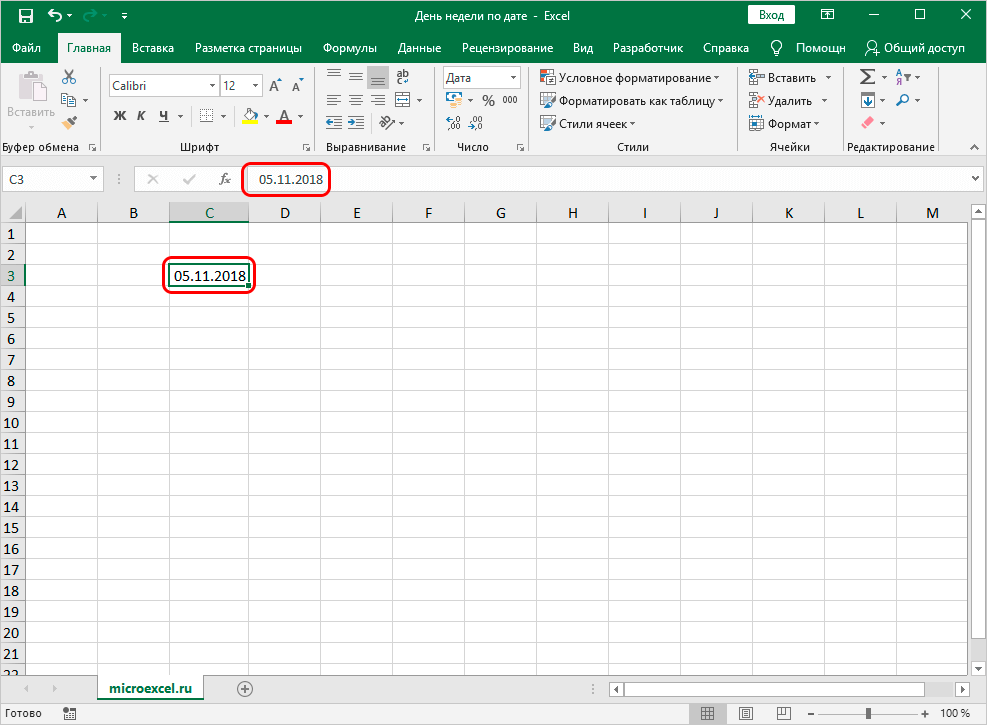
Task: Click the Cut scissors icon
Action: tap(68, 77)
